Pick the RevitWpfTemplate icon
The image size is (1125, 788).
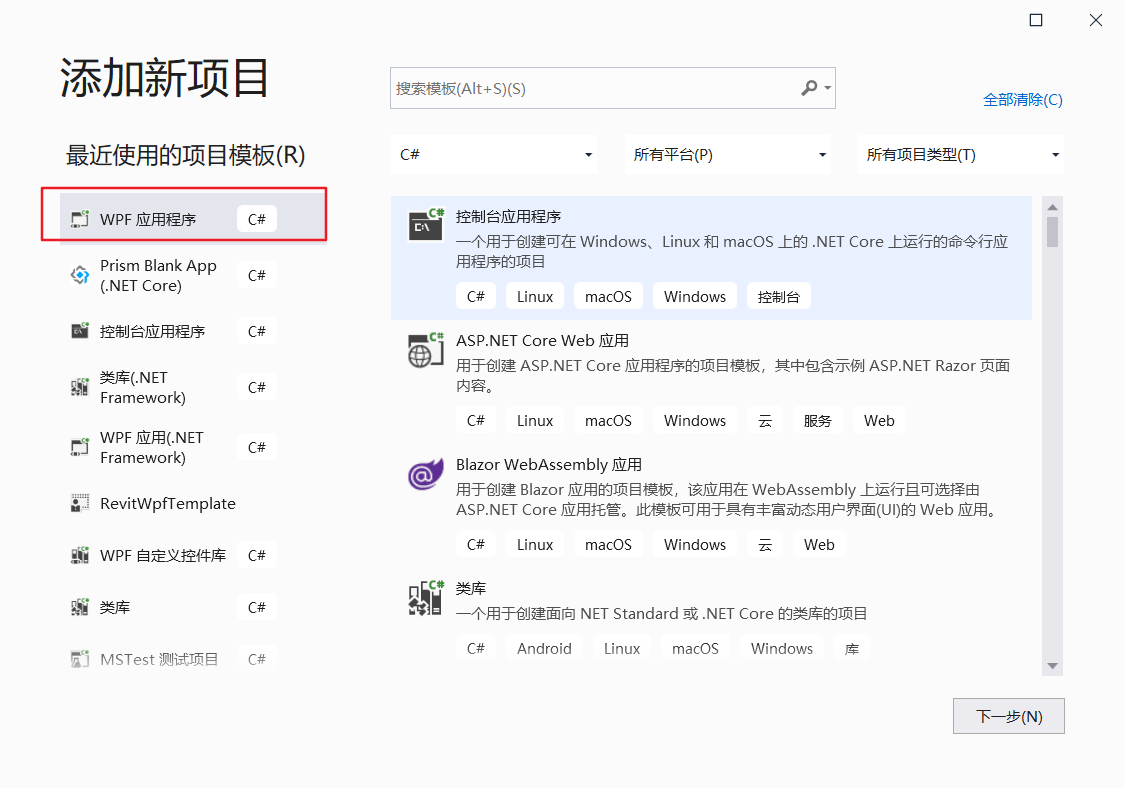pyautogui.click(x=80, y=503)
